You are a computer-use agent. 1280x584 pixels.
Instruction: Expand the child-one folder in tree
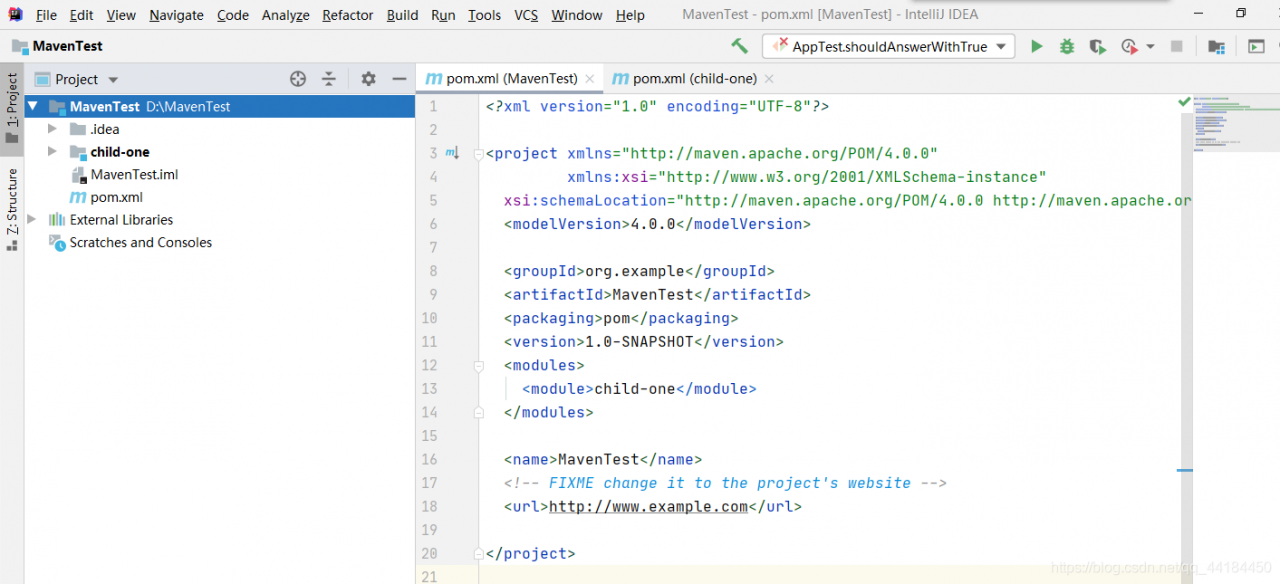tap(53, 152)
